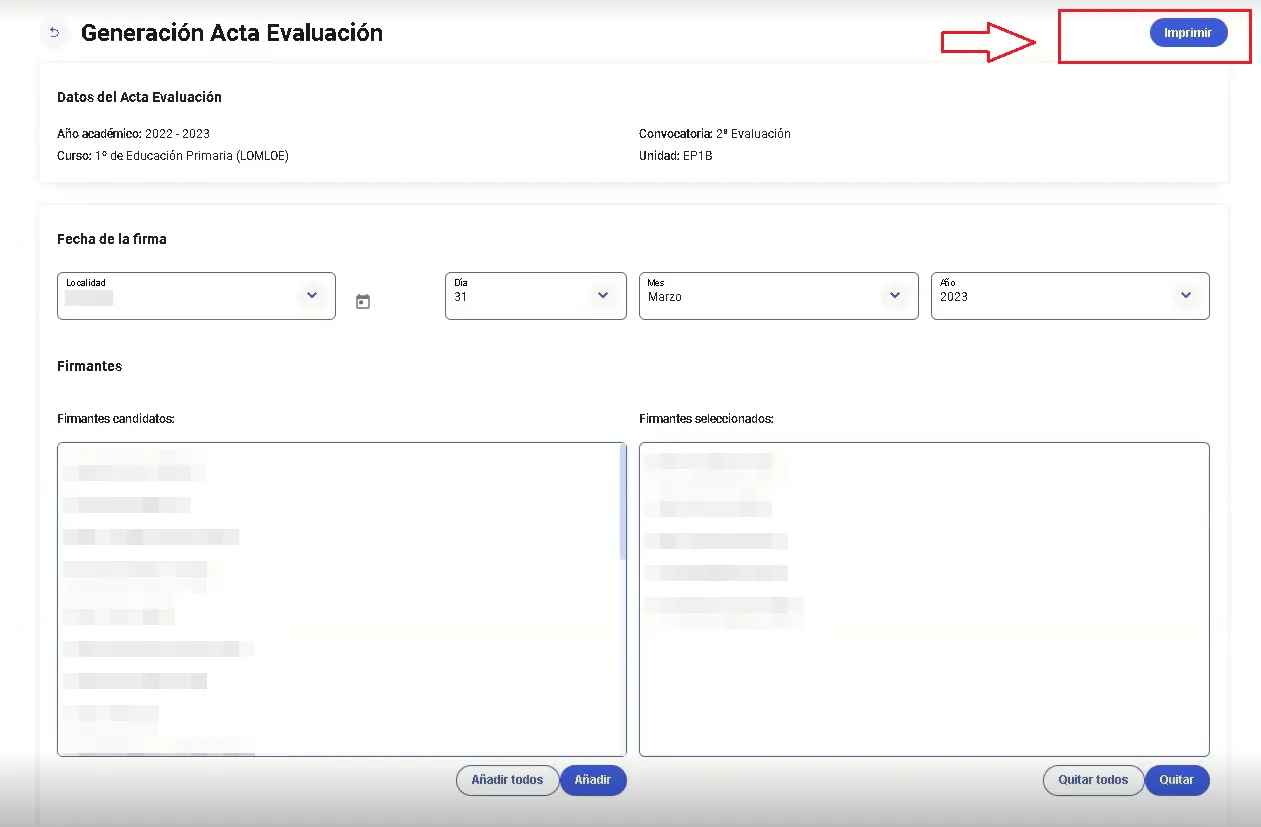This screenshot has height=827, width=1261.
Task: Select first name in Firmantes candidatos list
Action: [134, 472]
